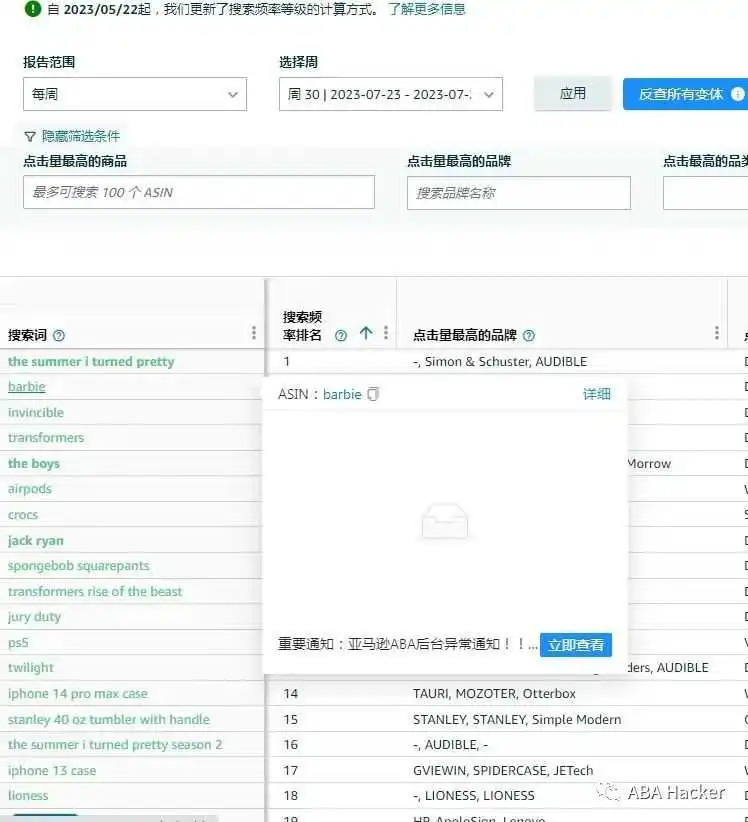Open 详细 details link in popup

[x=597, y=394]
